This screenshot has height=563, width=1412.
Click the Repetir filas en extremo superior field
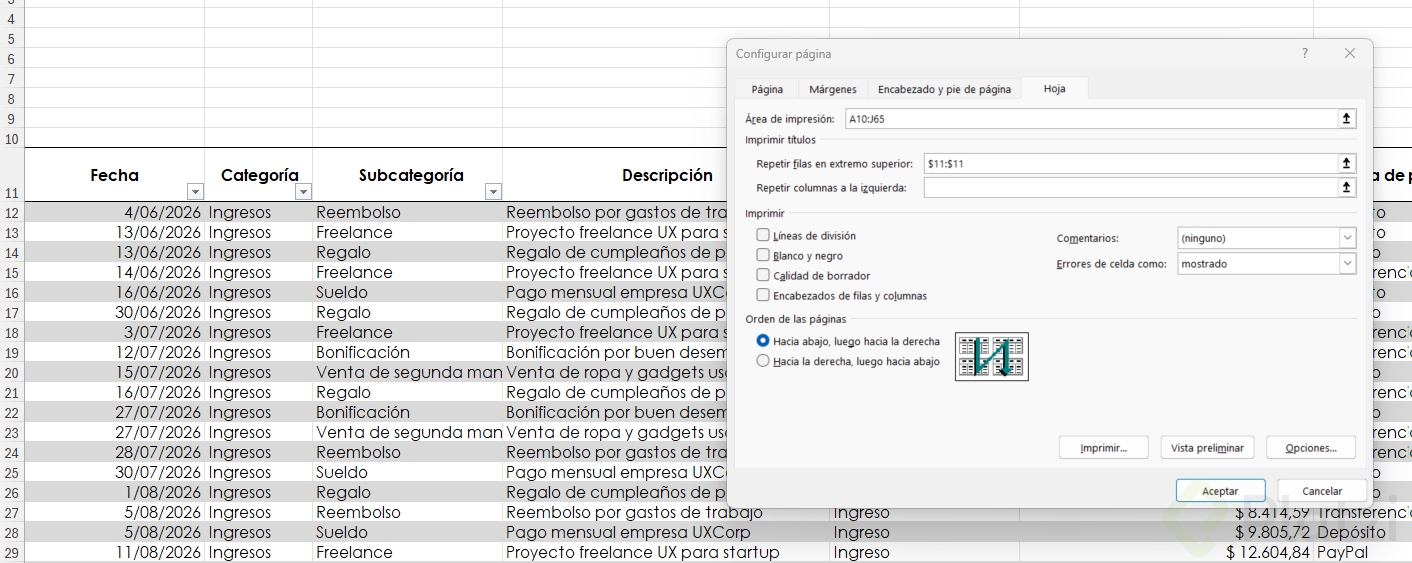[1131, 163]
